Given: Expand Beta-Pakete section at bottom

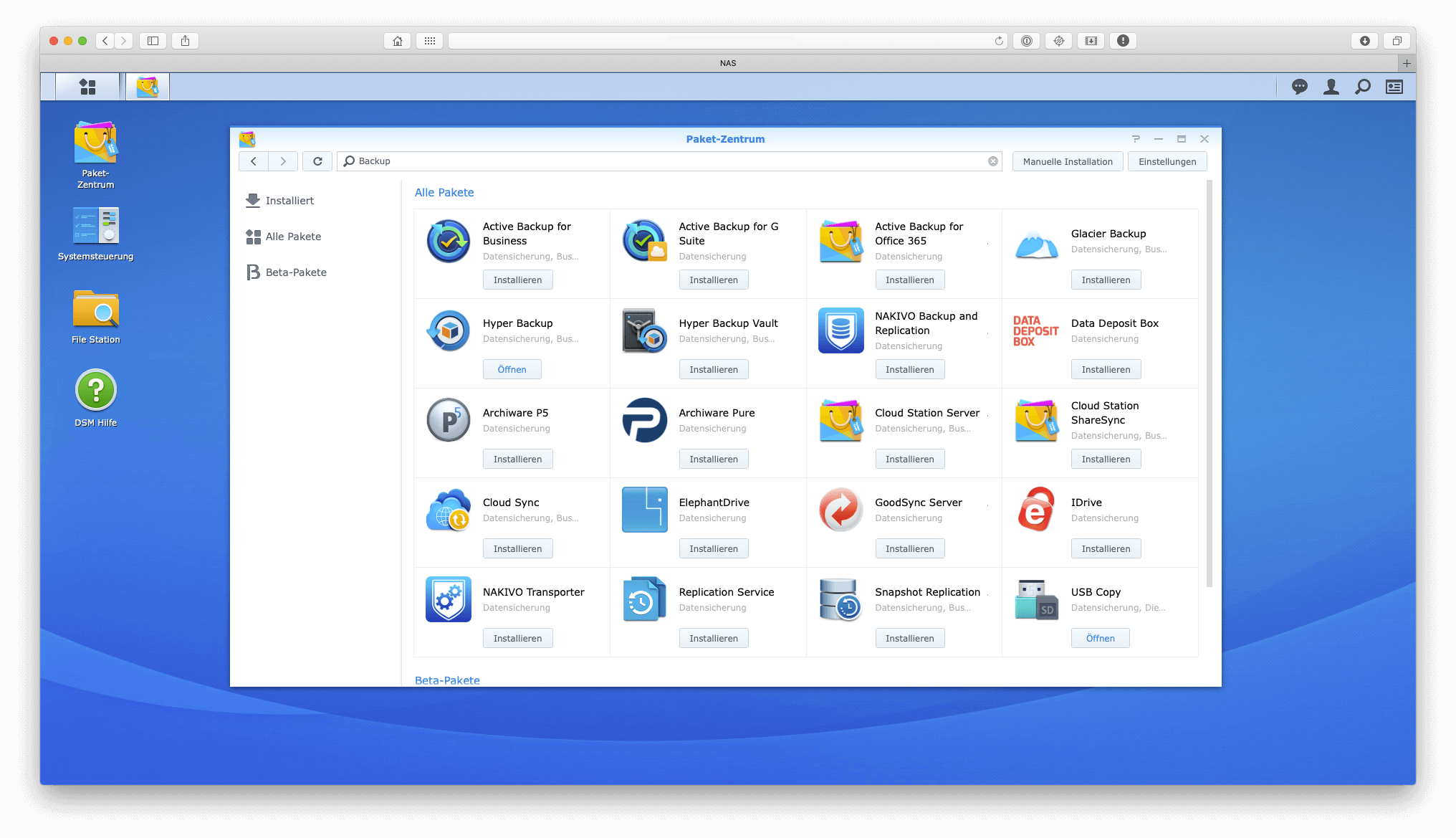Looking at the screenshot, I should click(x=446, y=681).
